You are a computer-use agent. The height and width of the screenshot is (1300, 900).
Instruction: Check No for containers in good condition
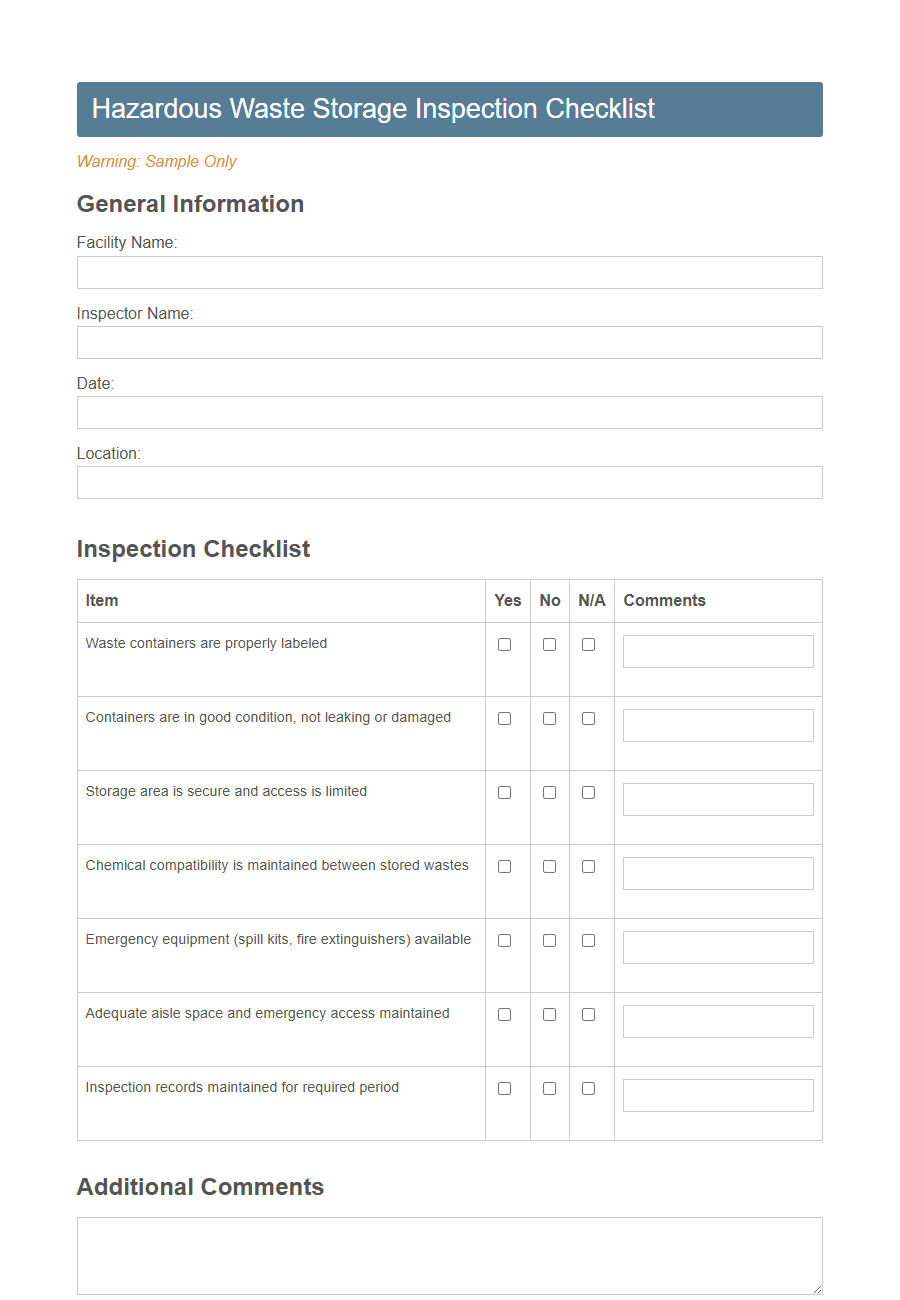pyautogui.click(x=548, y=718)
